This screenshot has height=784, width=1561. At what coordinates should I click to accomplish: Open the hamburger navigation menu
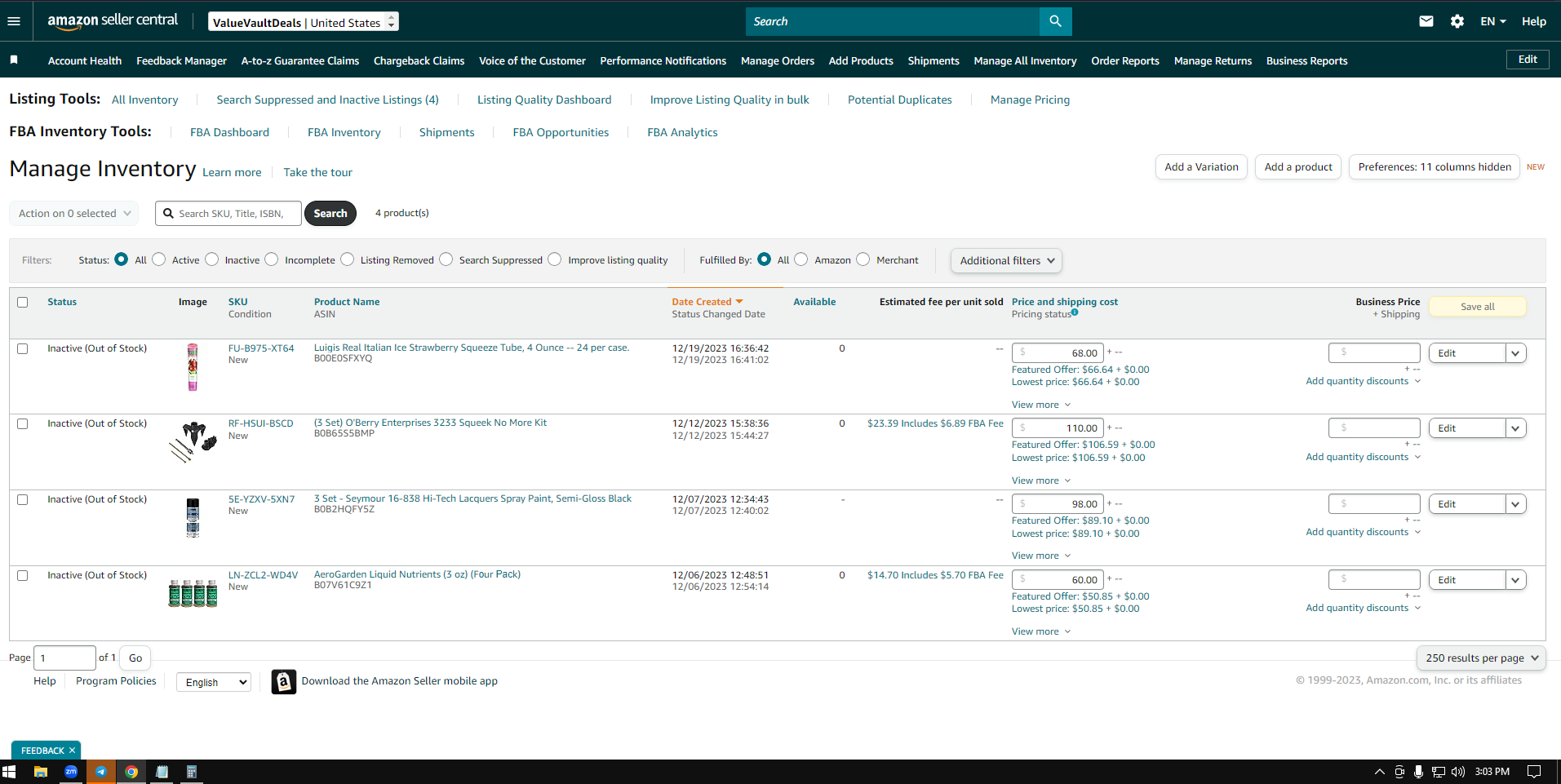pos(14,21)
